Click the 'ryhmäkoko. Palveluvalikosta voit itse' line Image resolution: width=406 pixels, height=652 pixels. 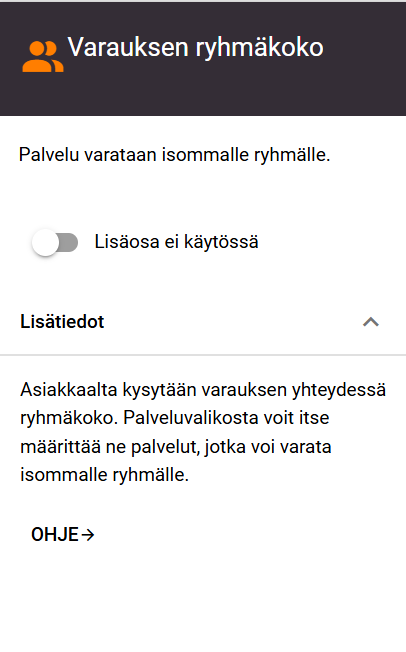click(x=175, y=418)
